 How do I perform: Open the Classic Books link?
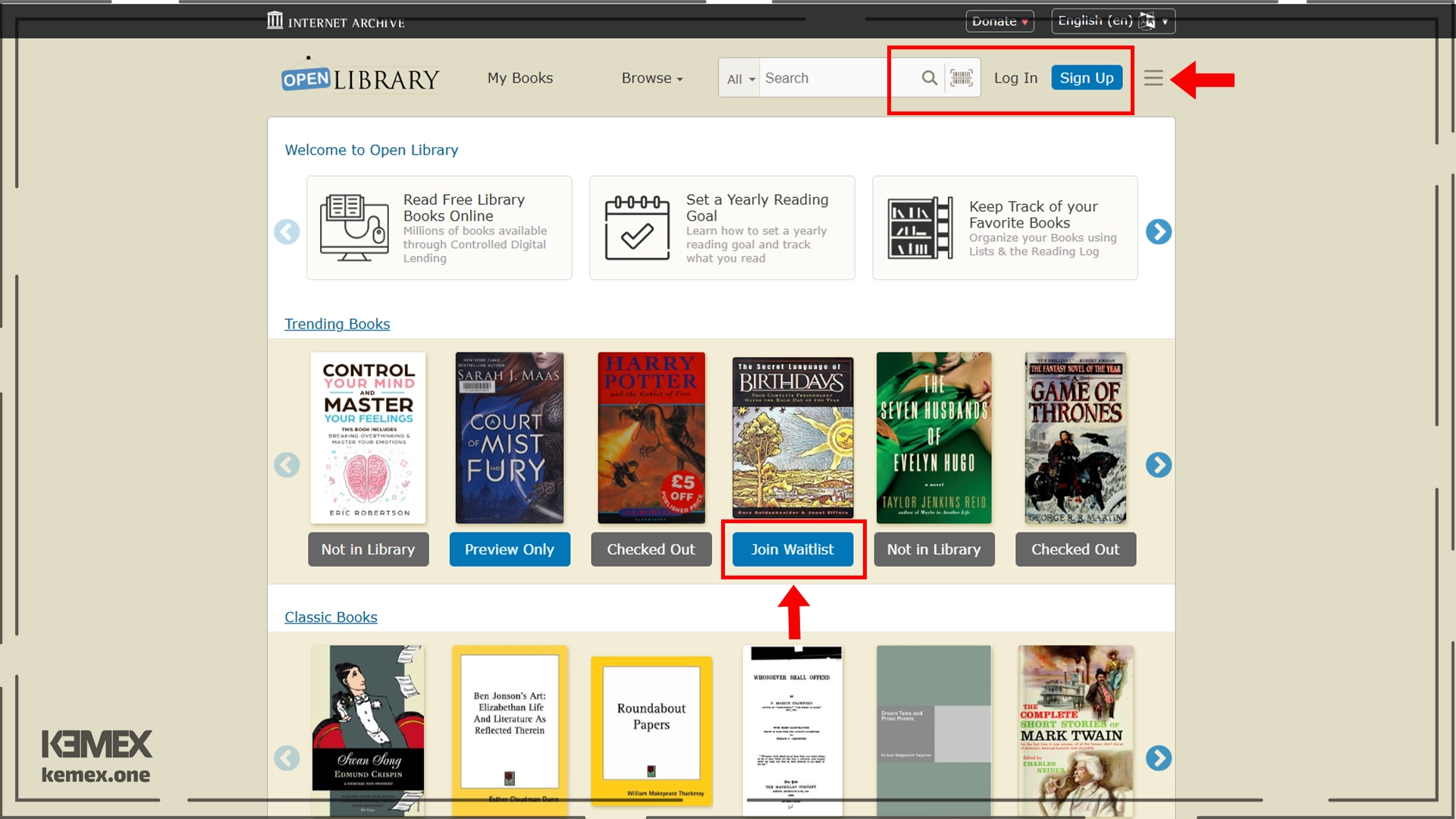[x=331, y=617]
